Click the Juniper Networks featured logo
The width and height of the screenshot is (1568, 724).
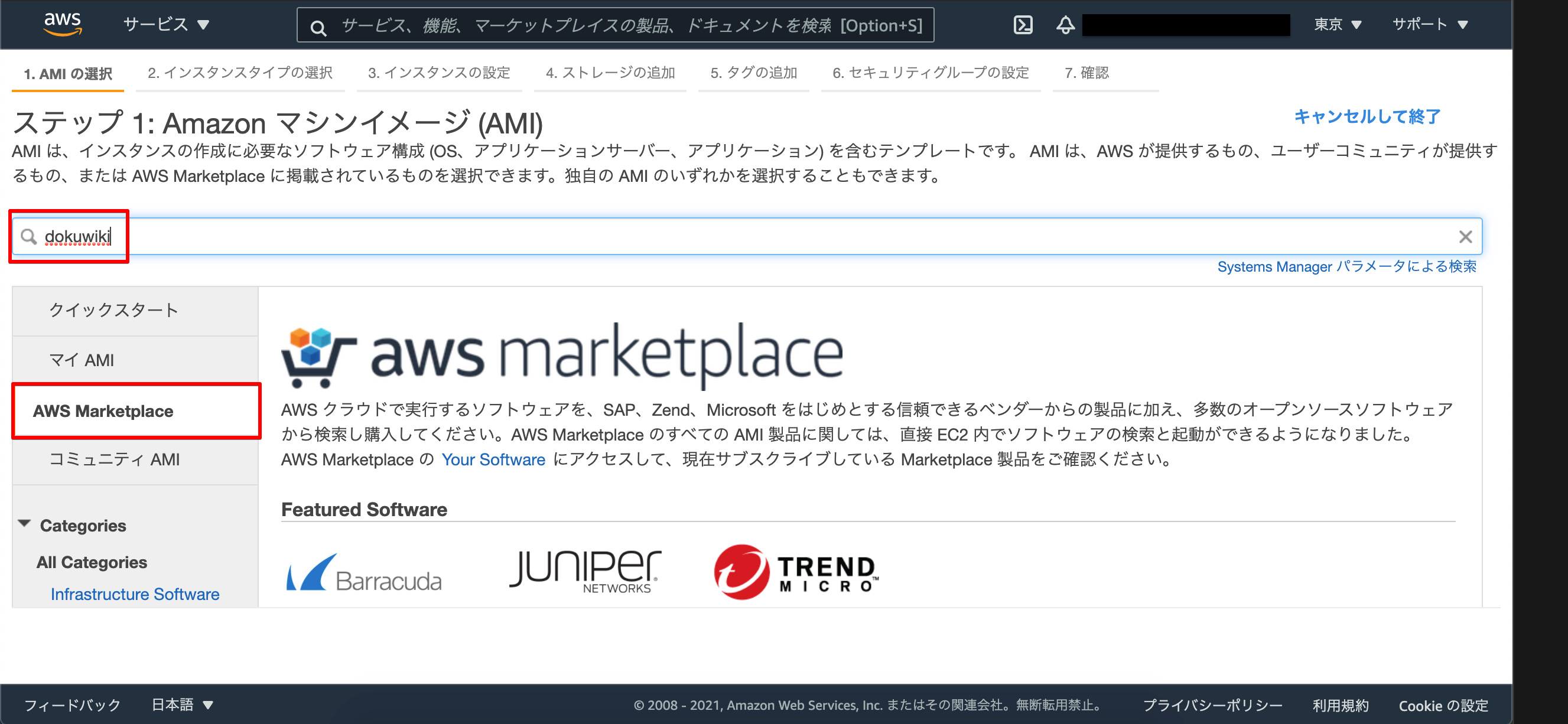coord(585,571)
